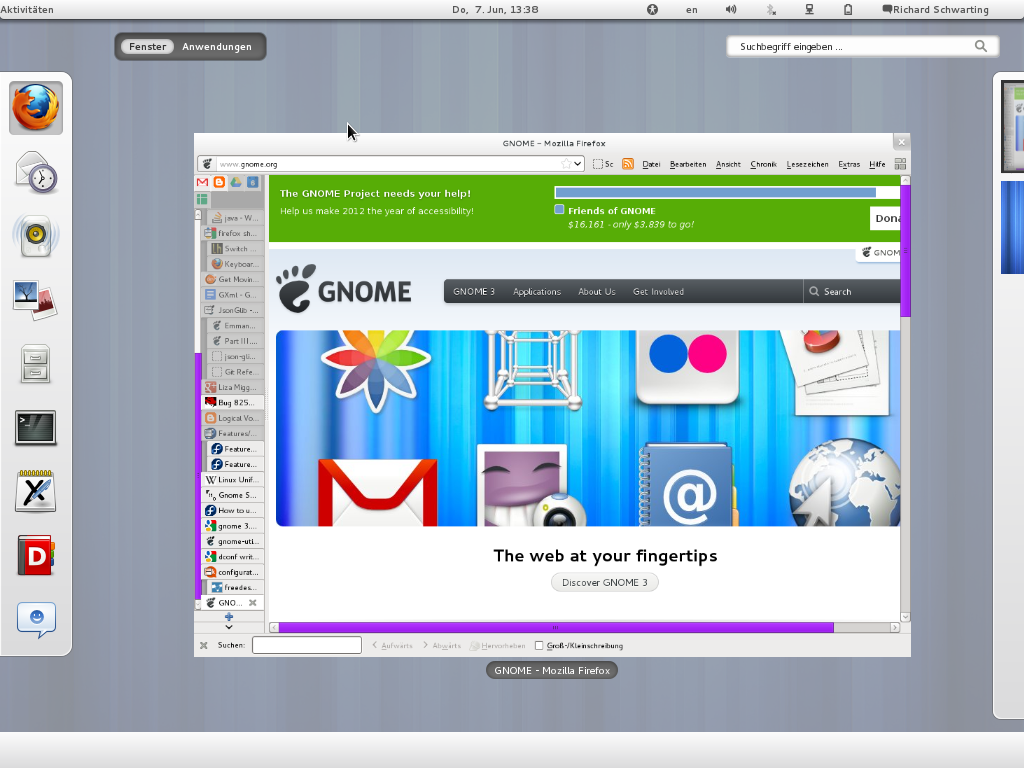Click the Gmail pinned tab icon
Image resolution: width=1024 pixels, height=768 pixels.
[x=202, y=182]
